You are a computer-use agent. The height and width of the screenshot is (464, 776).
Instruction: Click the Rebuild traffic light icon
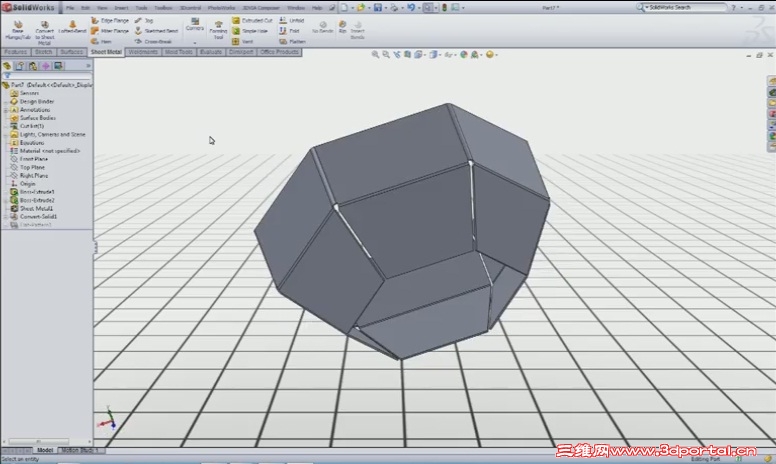click(x=444, y=7)
